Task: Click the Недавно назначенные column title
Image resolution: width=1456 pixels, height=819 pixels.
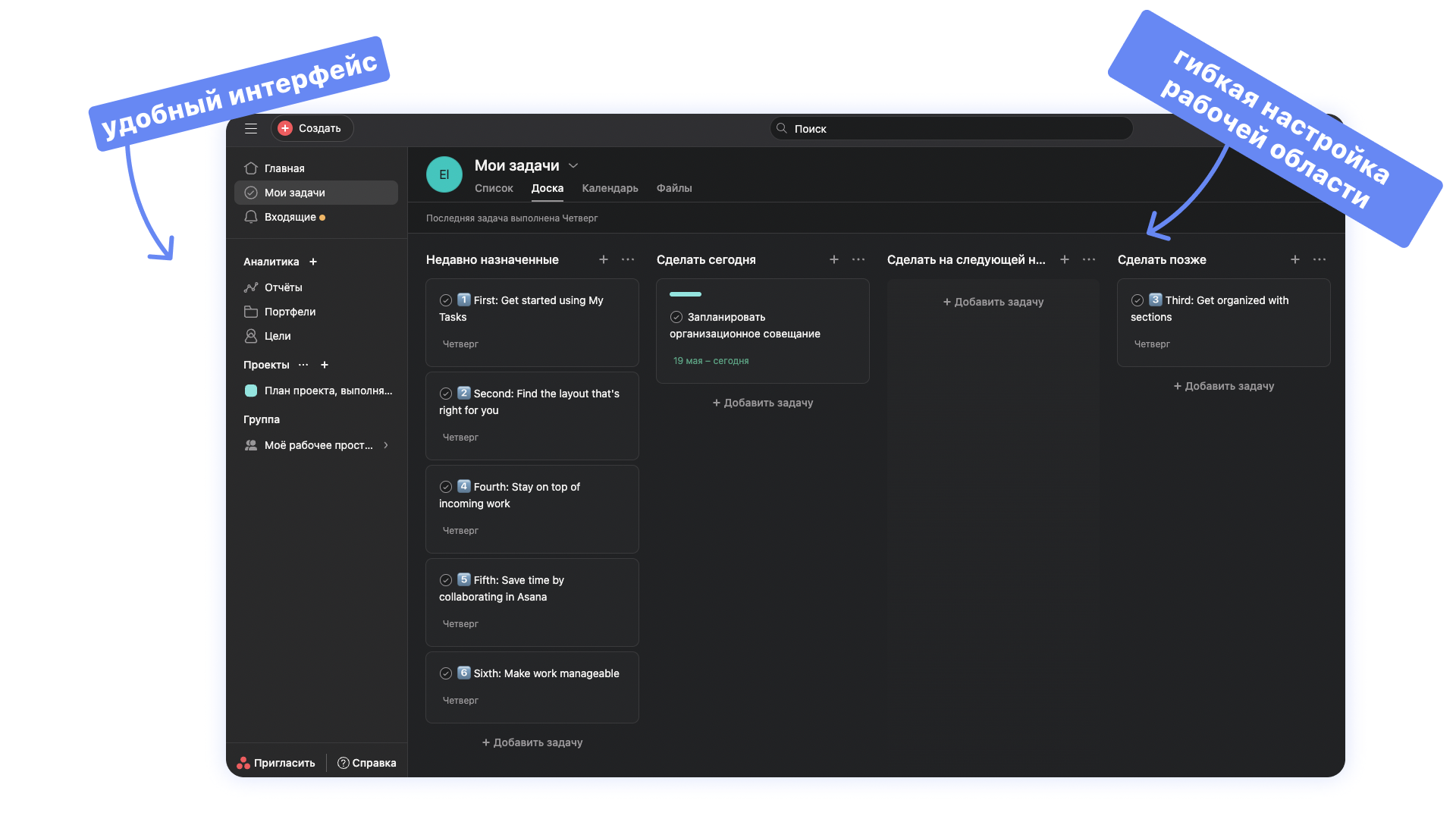Action: (492, 259)
